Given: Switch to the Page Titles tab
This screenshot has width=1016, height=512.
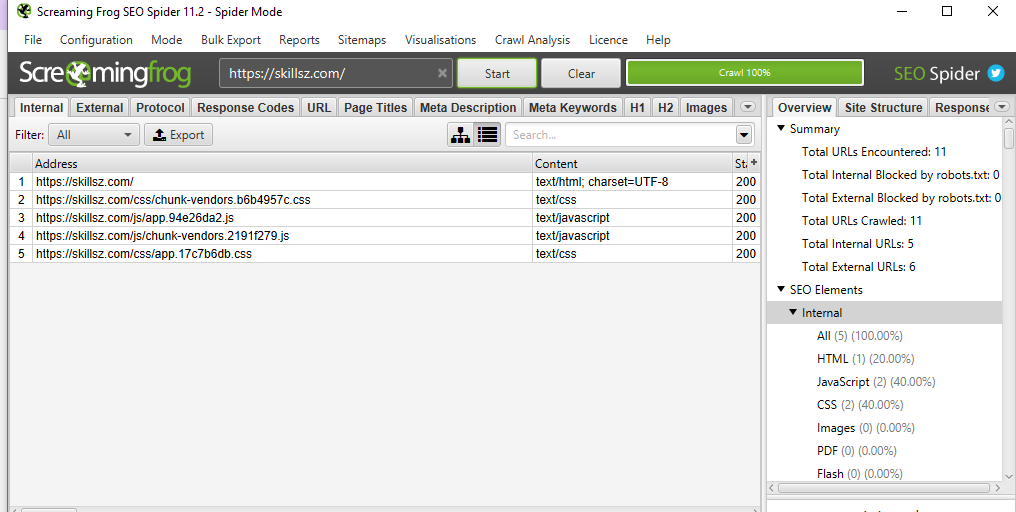Looking at the screenshot, I should (x=376, y=108).
